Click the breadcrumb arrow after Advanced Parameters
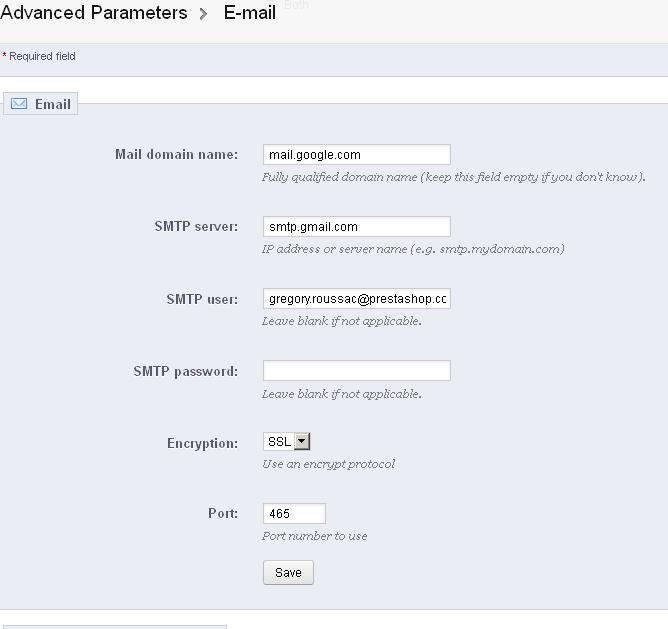 [204, 14]
